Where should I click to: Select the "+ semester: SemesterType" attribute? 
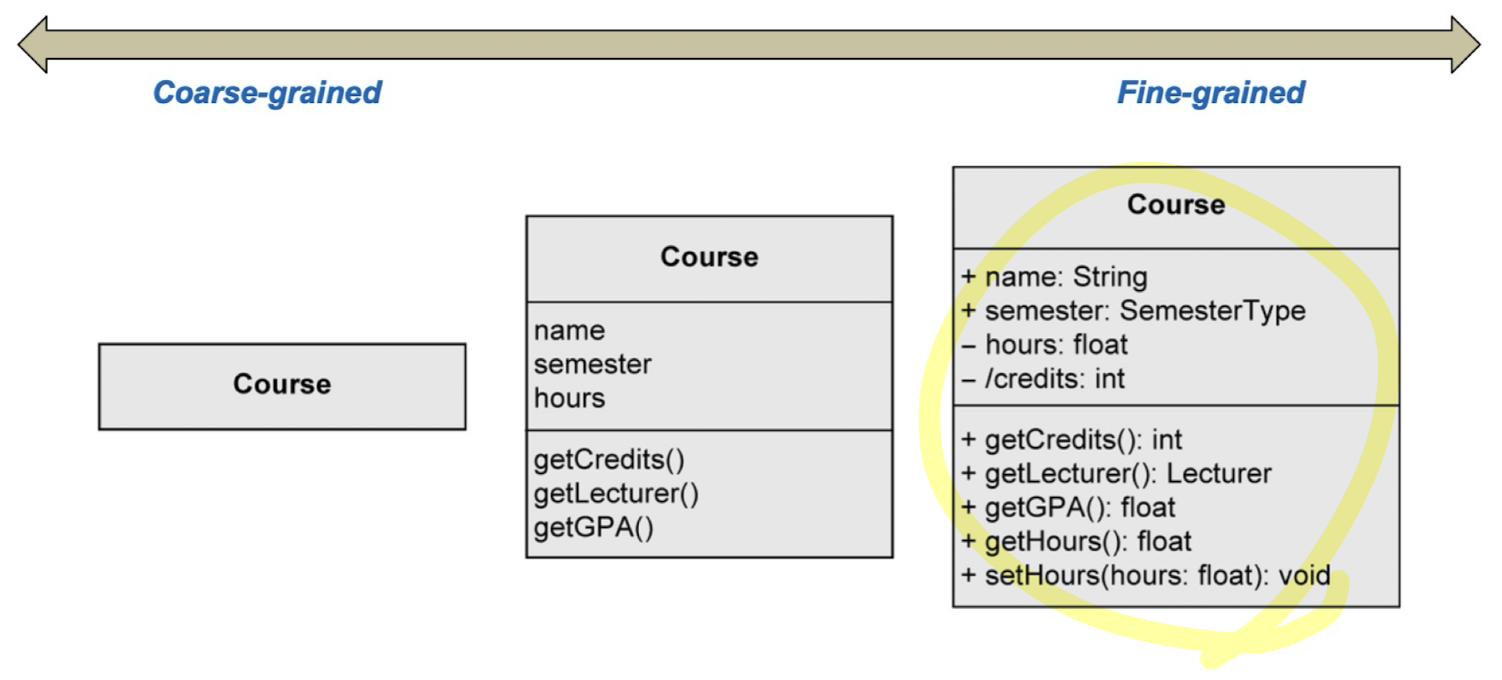[1133, 311]
